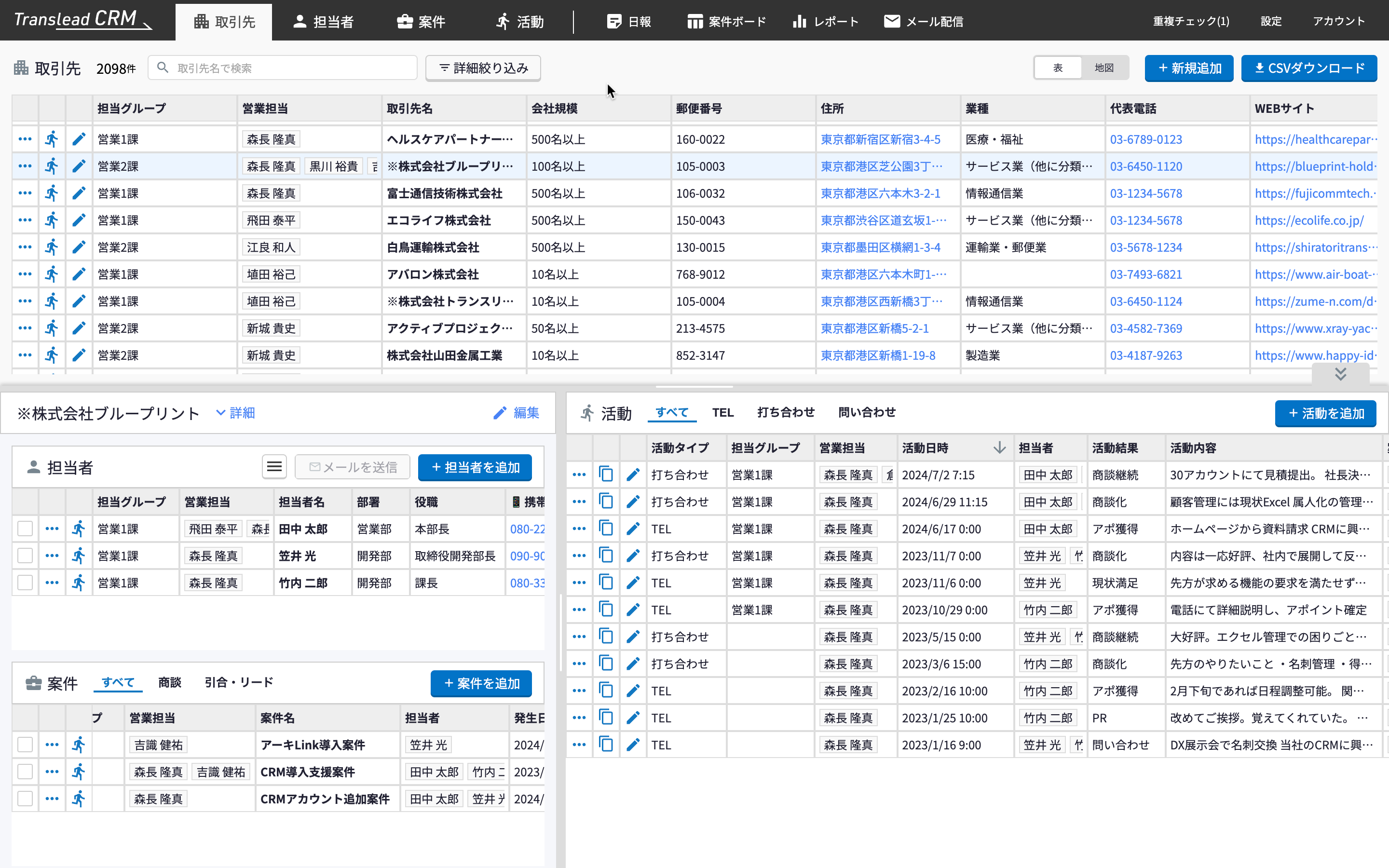Viewport: 1389px width, 868px height.
Task: Check the checkbox on CRM導入支援案件 row
Action: [x=25, y=772]
